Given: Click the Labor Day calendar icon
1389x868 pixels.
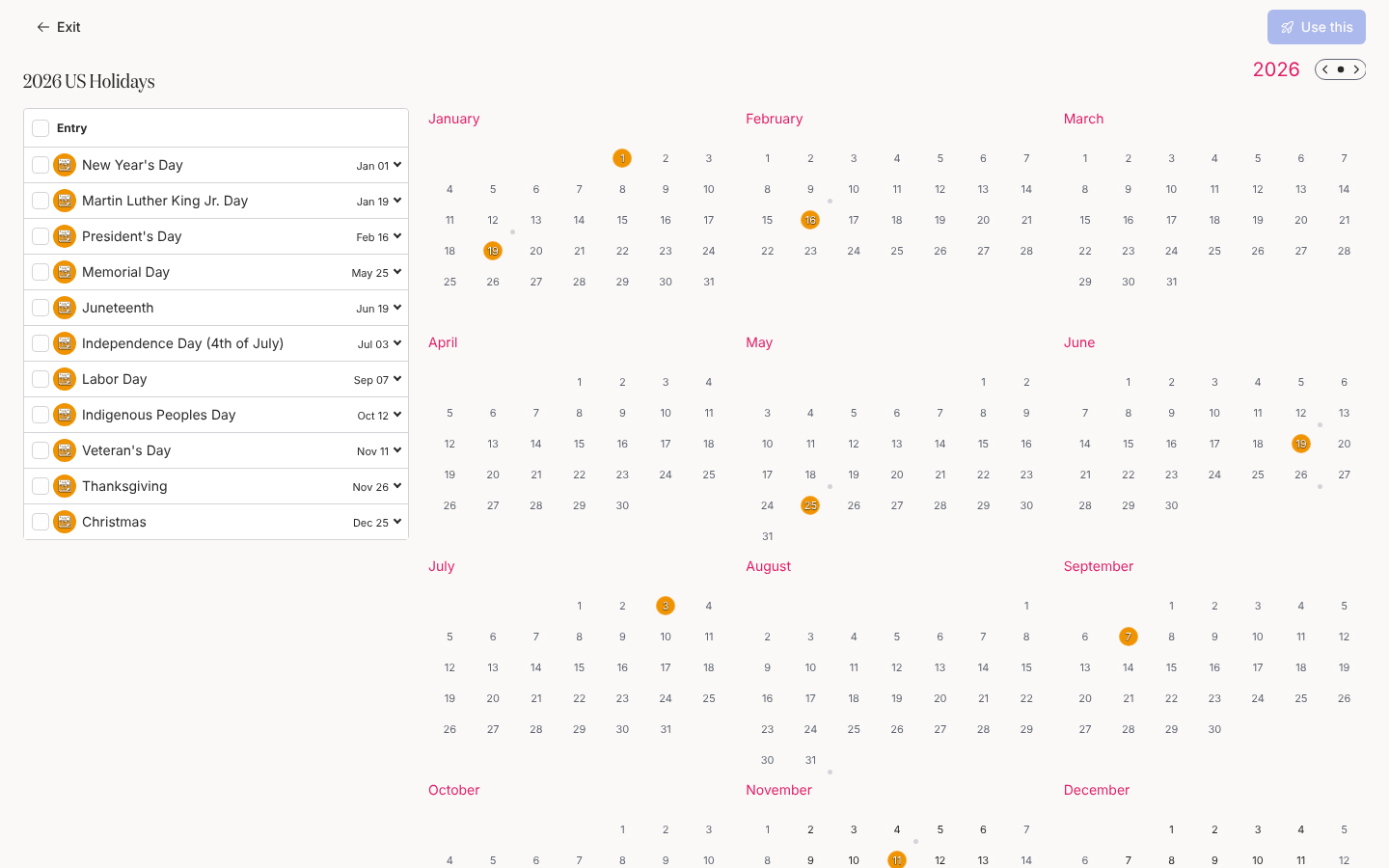Looking at the screenshot, I should [65, 379].
